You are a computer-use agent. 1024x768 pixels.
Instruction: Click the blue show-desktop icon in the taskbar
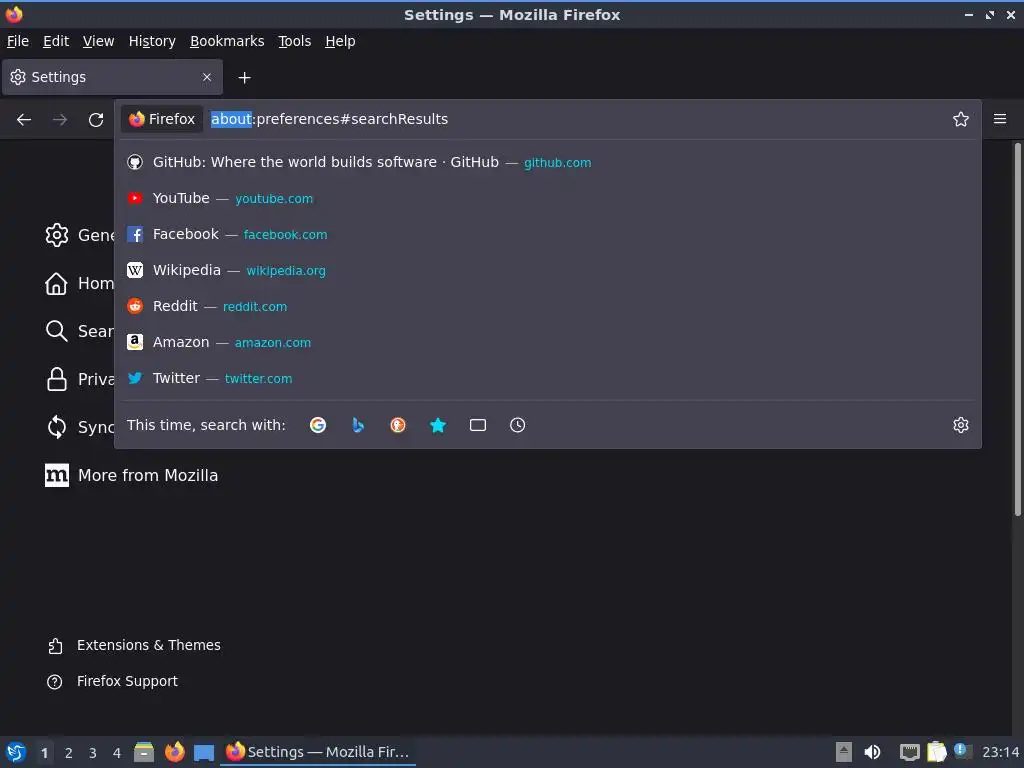(x=204, y=752)
